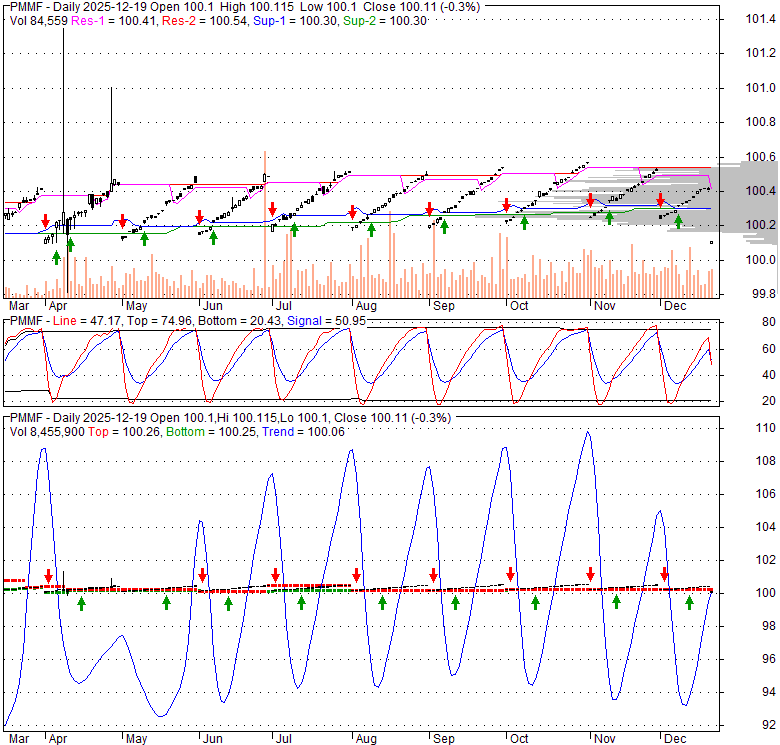Click the red sell arrow near April in the top price chart

click(45, 221)
